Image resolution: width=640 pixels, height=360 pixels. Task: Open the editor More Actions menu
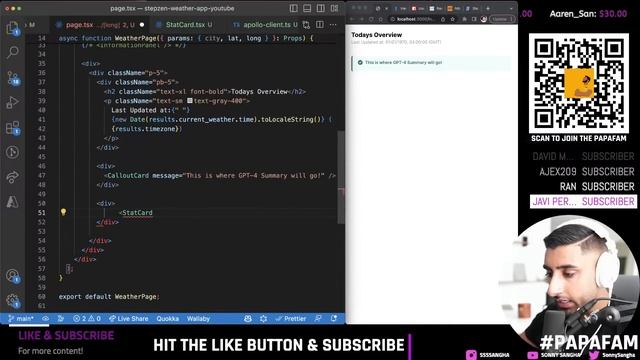(x=333, y=25)
